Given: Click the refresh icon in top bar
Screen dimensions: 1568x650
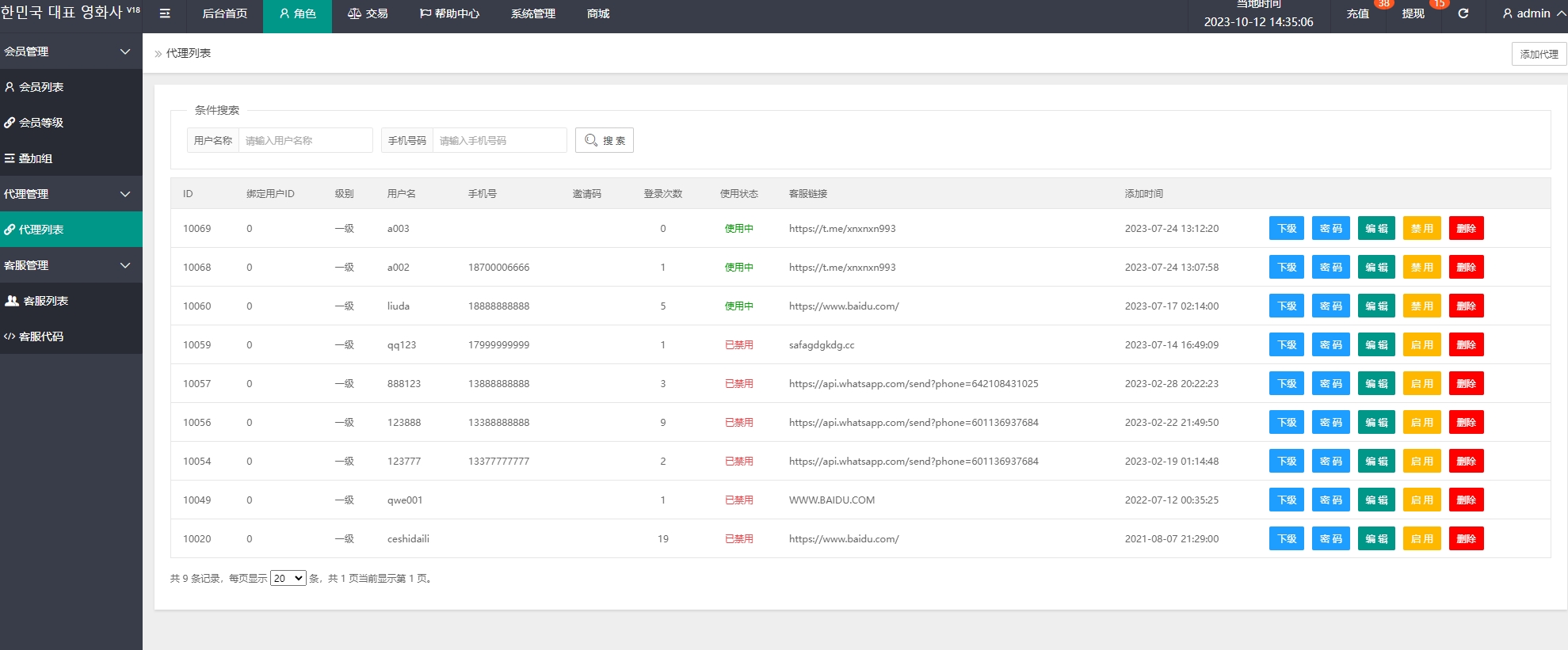Looking at the screenshot, I should tap(1463, 13).
